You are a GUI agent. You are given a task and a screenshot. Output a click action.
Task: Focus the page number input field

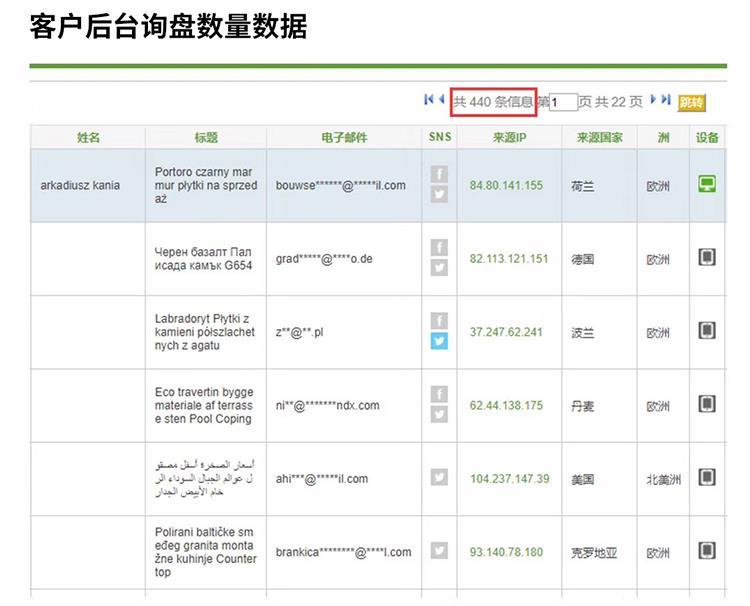point(563,102)
